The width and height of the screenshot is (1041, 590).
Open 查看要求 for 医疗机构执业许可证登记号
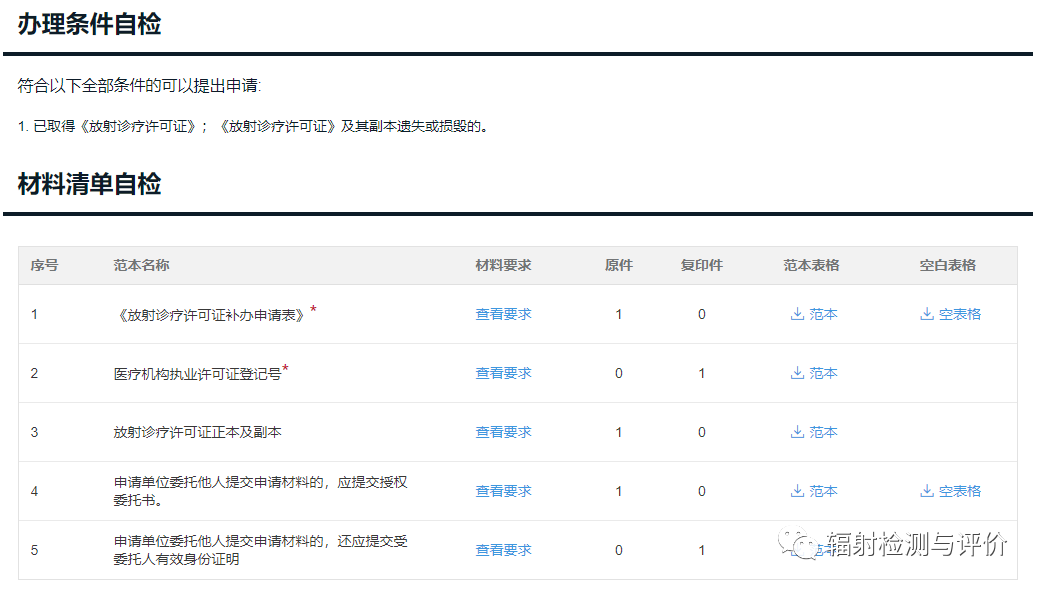(x=503, y=372)
